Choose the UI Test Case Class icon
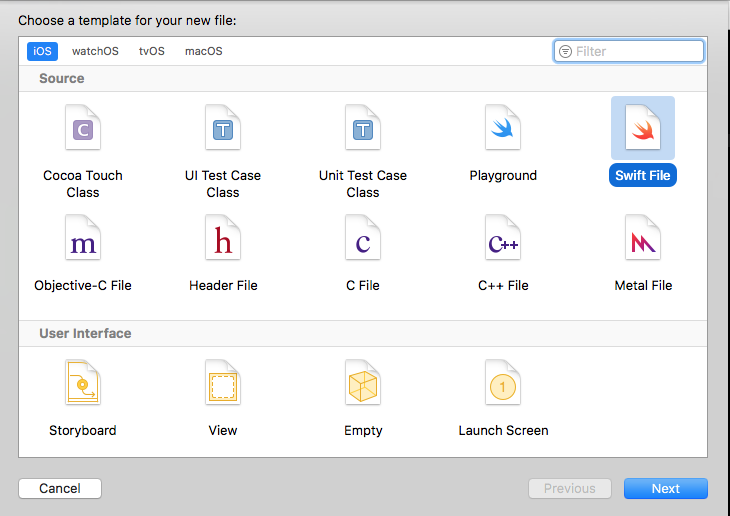 (223, 129)
